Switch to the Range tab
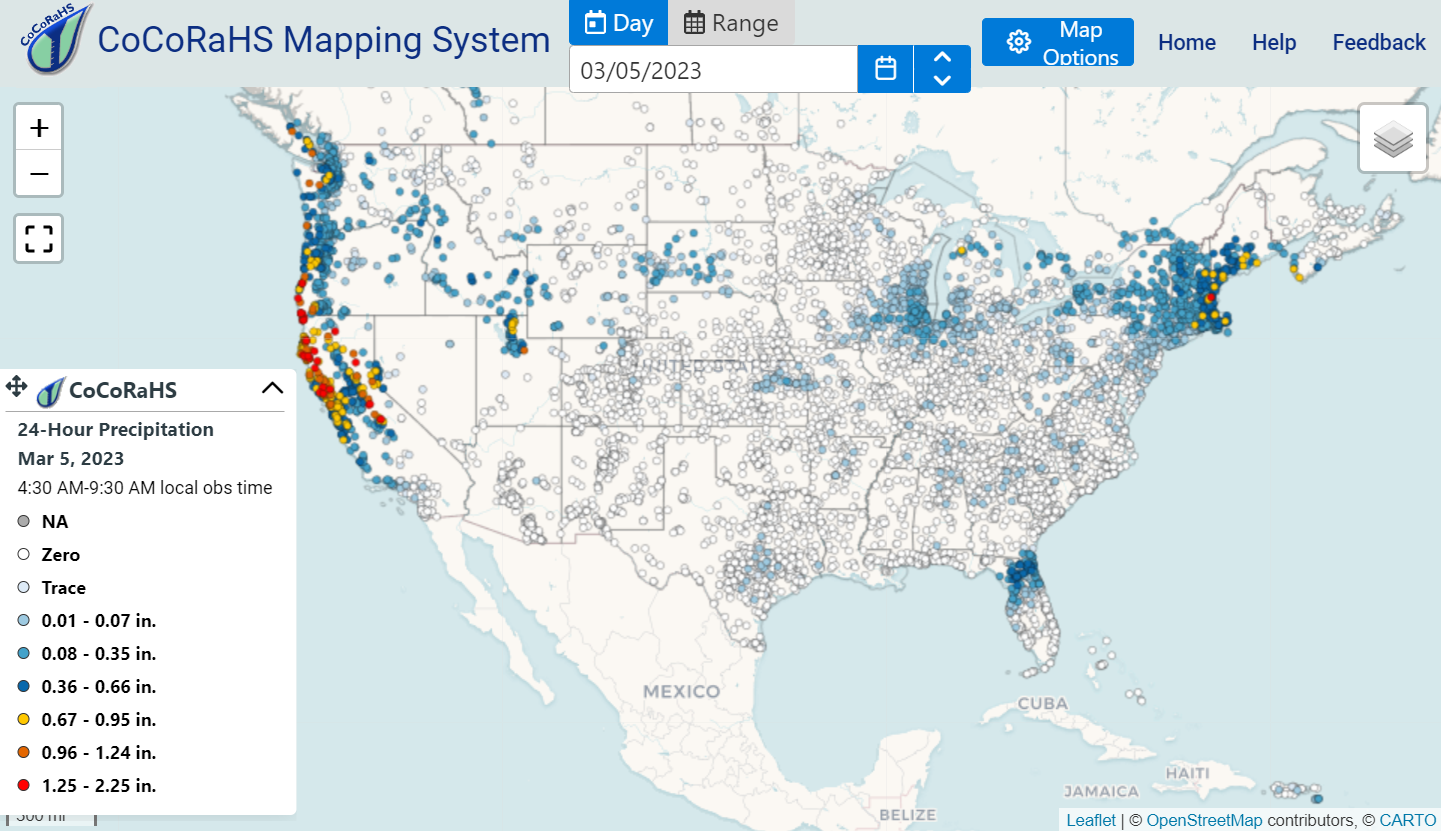Image resolution: width=1441 pixels, height=831 pixels. (x=731, y=23)
